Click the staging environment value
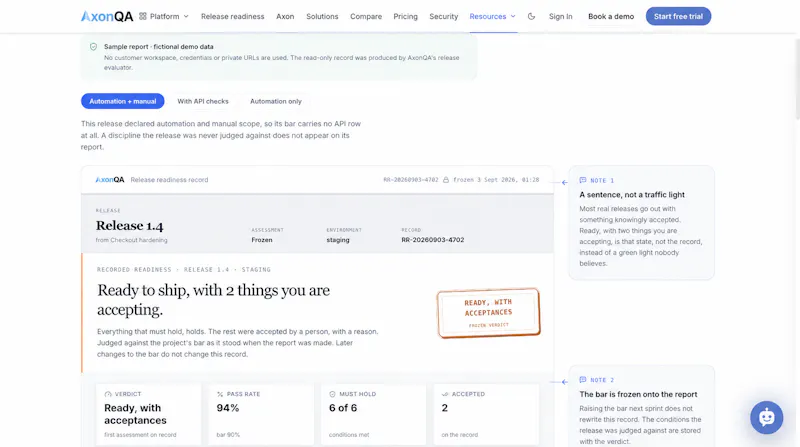The image size is (800, 447). [x=338, y=240]
